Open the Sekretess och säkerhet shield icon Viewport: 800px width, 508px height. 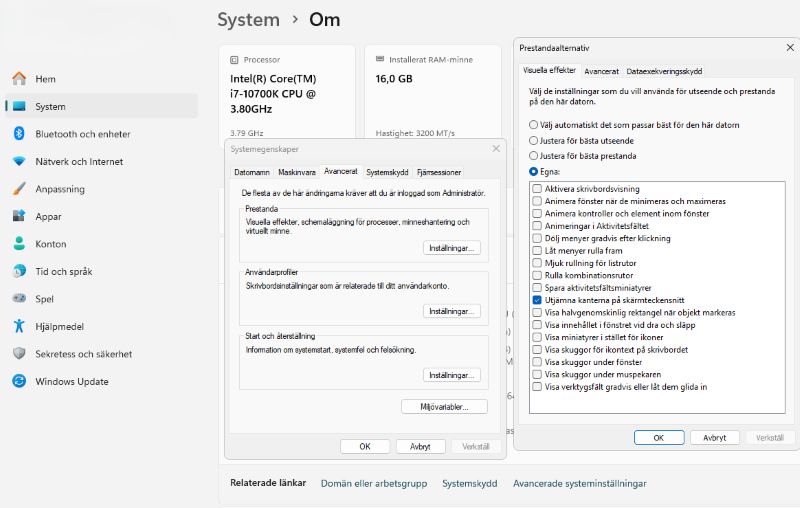coord(19,353)
